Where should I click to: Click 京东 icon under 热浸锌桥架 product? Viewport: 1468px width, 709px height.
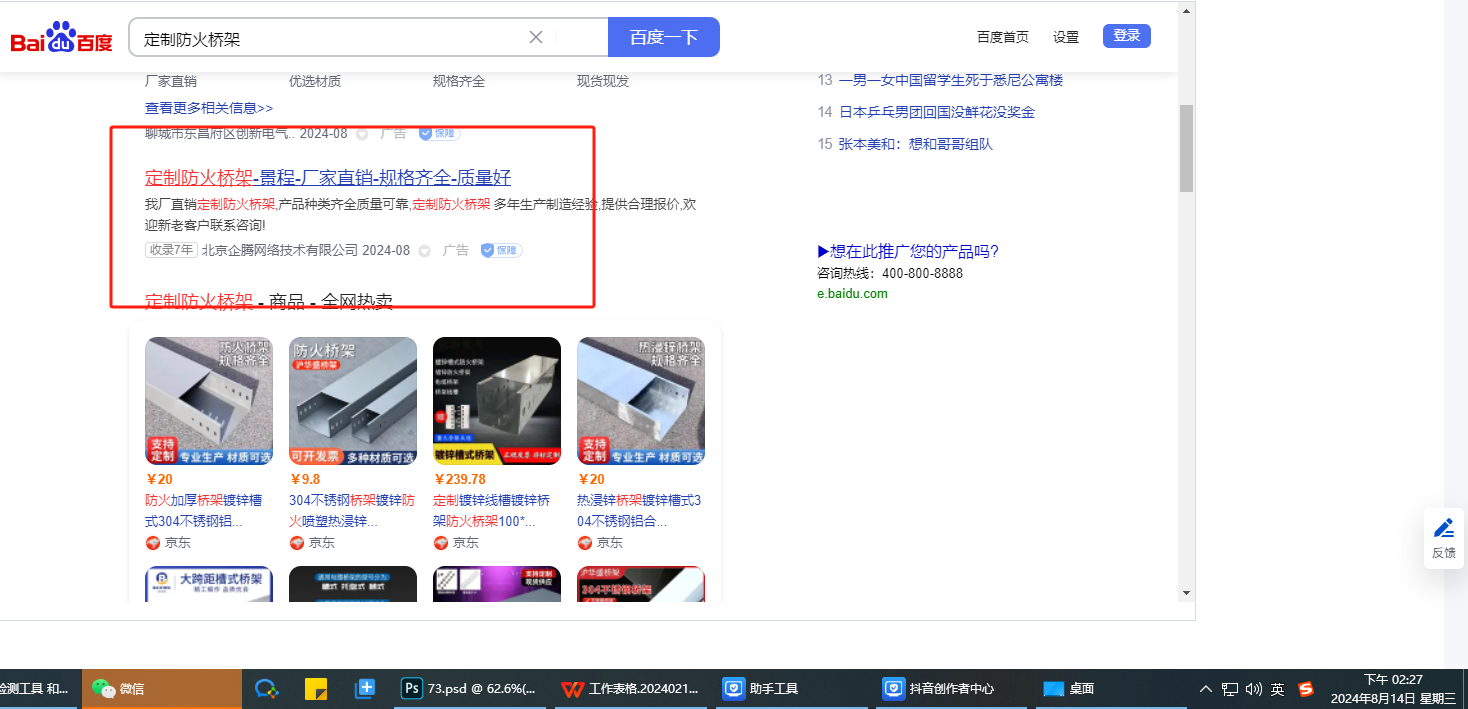click(585, 543)
